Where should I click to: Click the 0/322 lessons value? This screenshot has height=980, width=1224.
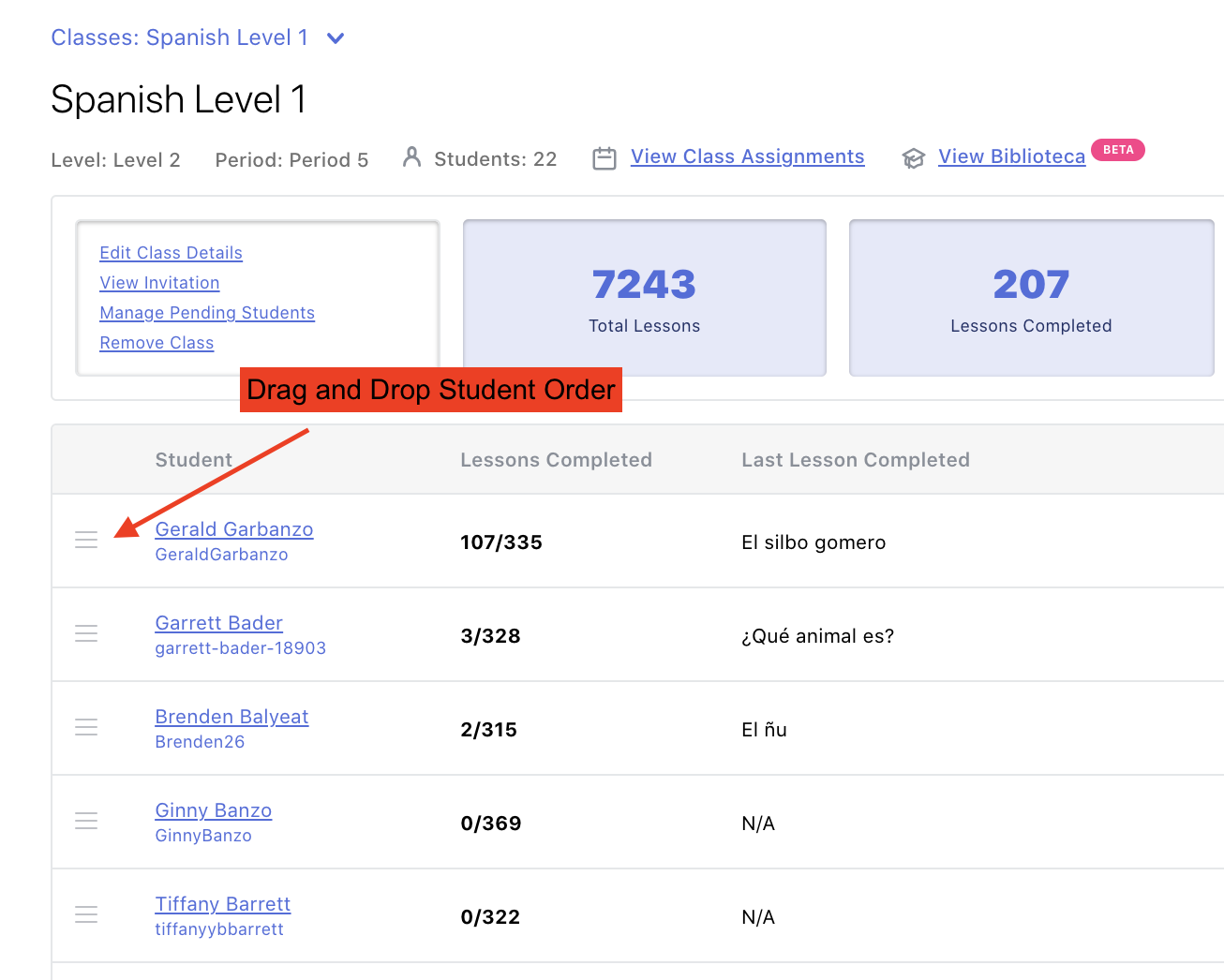(x=490, y=917)
